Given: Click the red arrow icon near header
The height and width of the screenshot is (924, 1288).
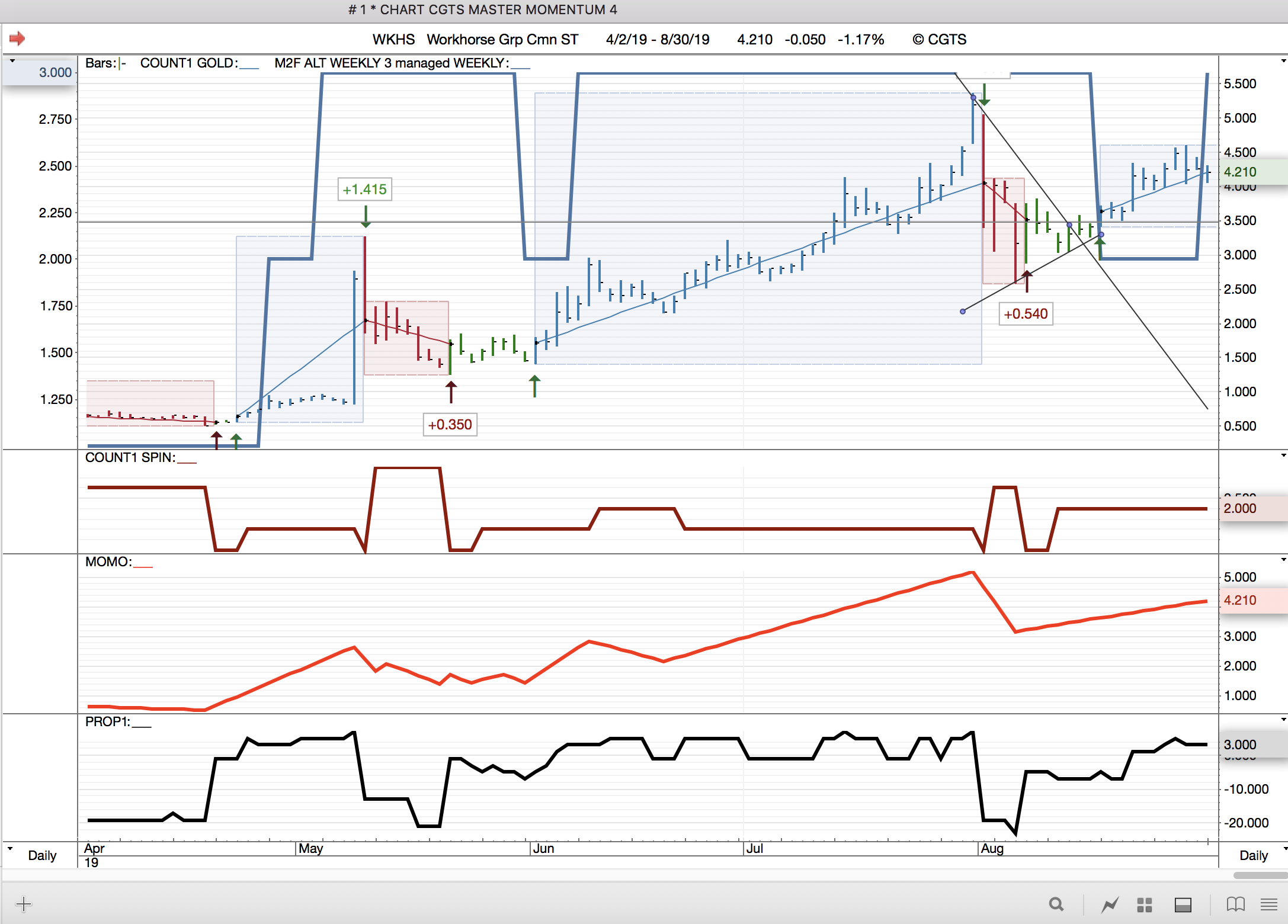Looking at the screenshot, I should [x=17, y=39].
